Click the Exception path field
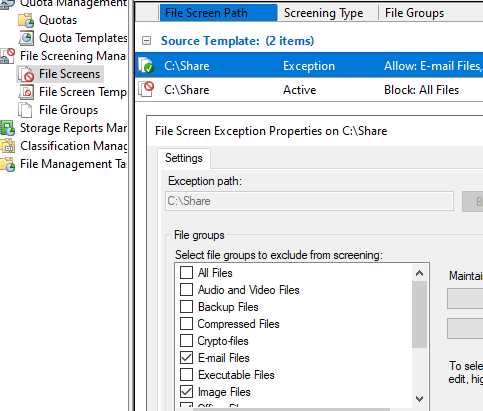The width and height of the screenshot is (483, 411). pyautogui.click(x=309, y=201)
